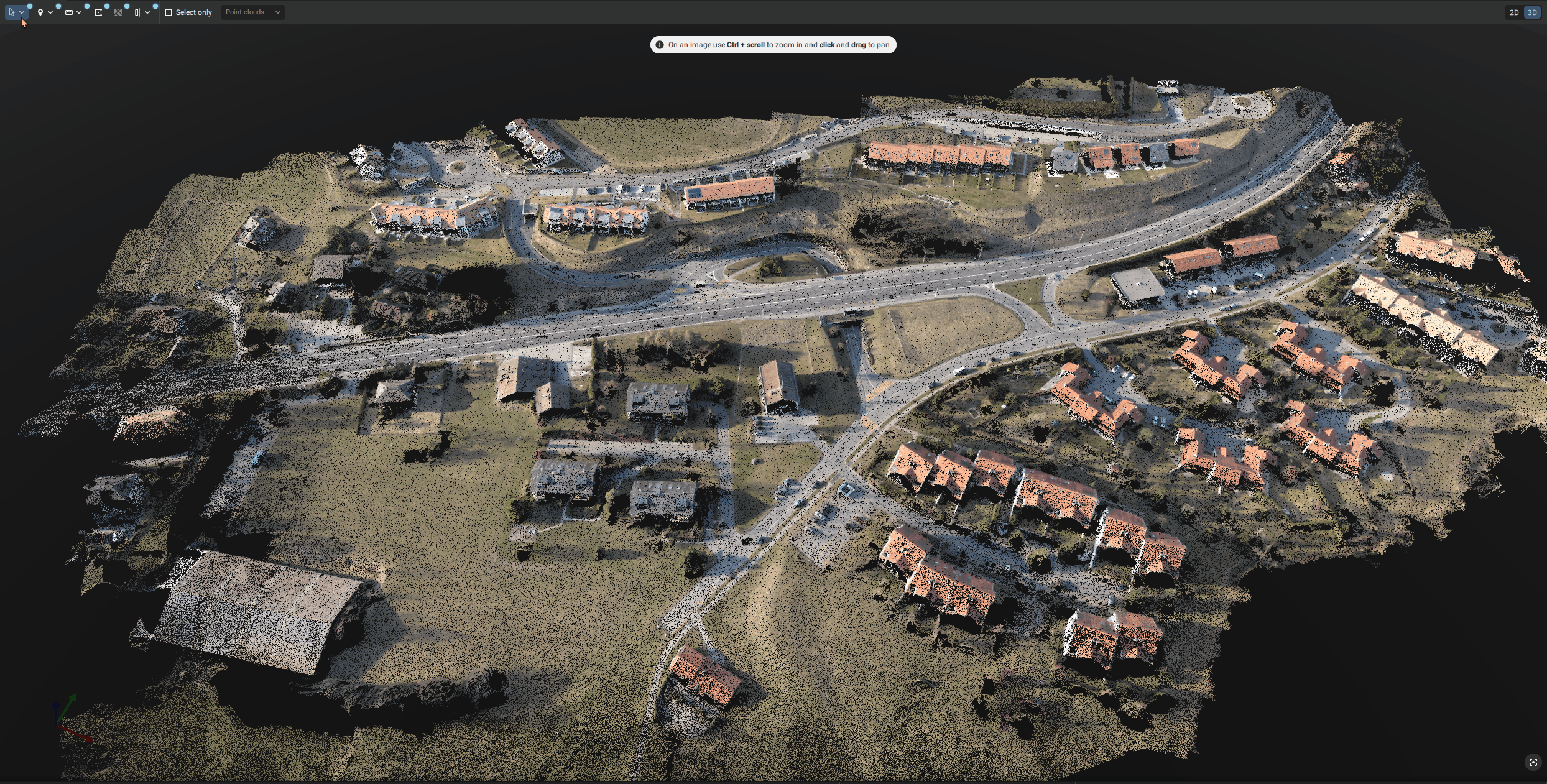Click the greyed-out crossed square icon
The image size is (1547, 784).
pos(118,12)
